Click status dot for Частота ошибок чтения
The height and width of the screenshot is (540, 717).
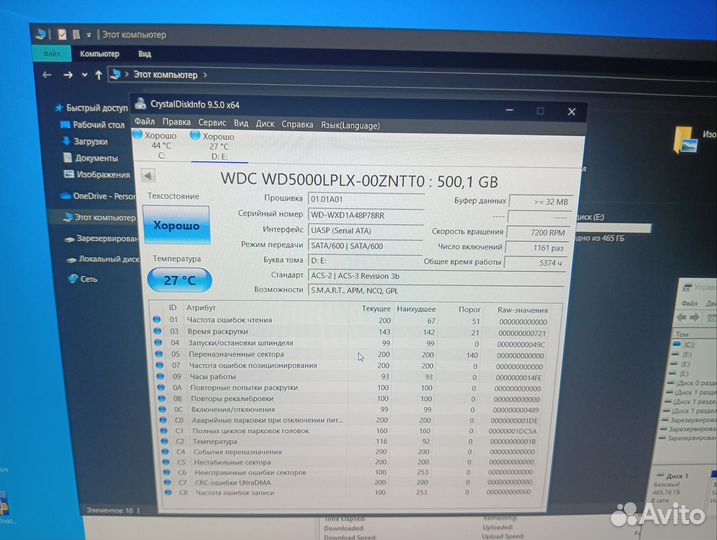coord(157,319)
